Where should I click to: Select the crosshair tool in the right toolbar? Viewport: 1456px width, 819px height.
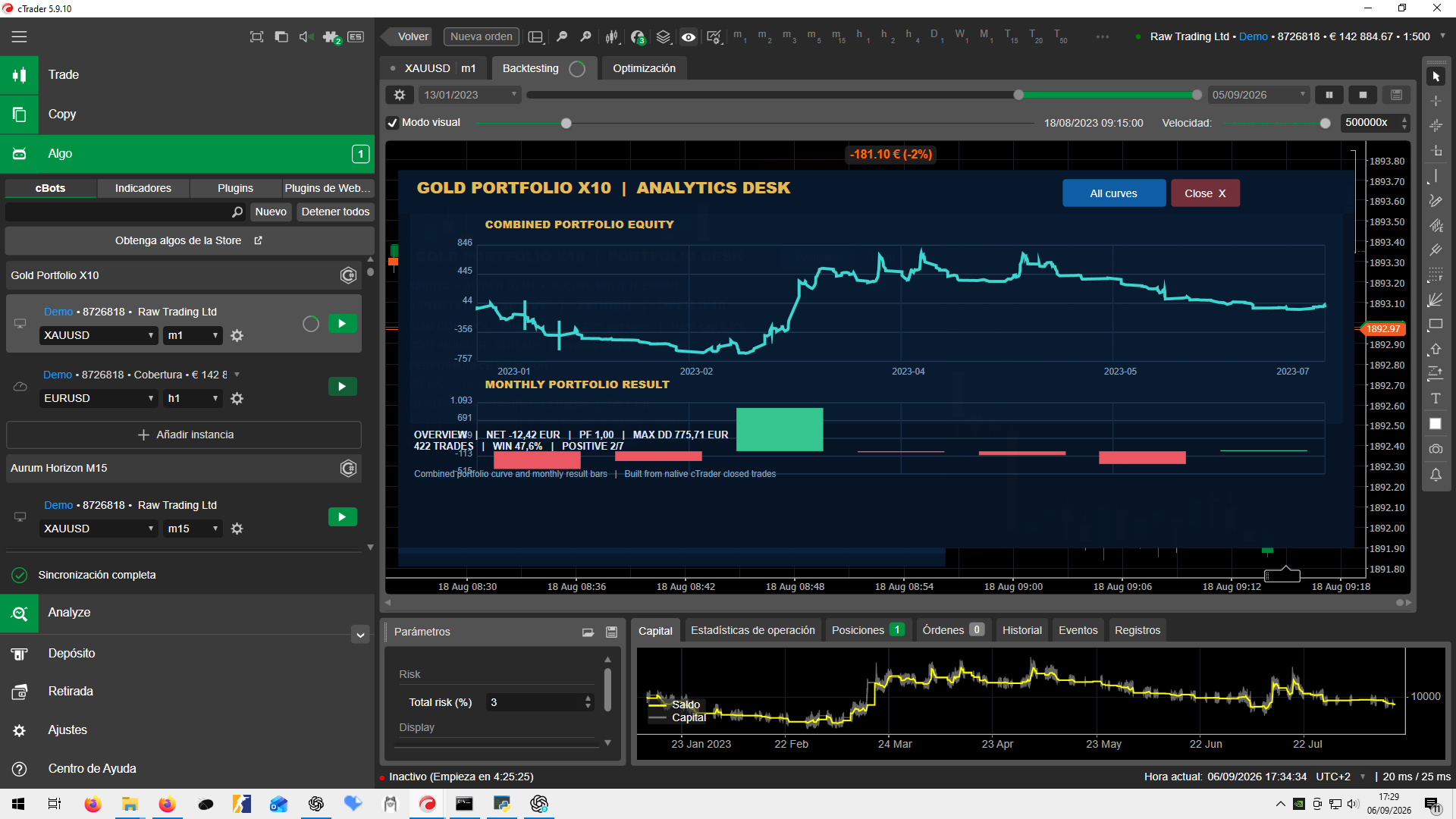tap(1436, 101)
